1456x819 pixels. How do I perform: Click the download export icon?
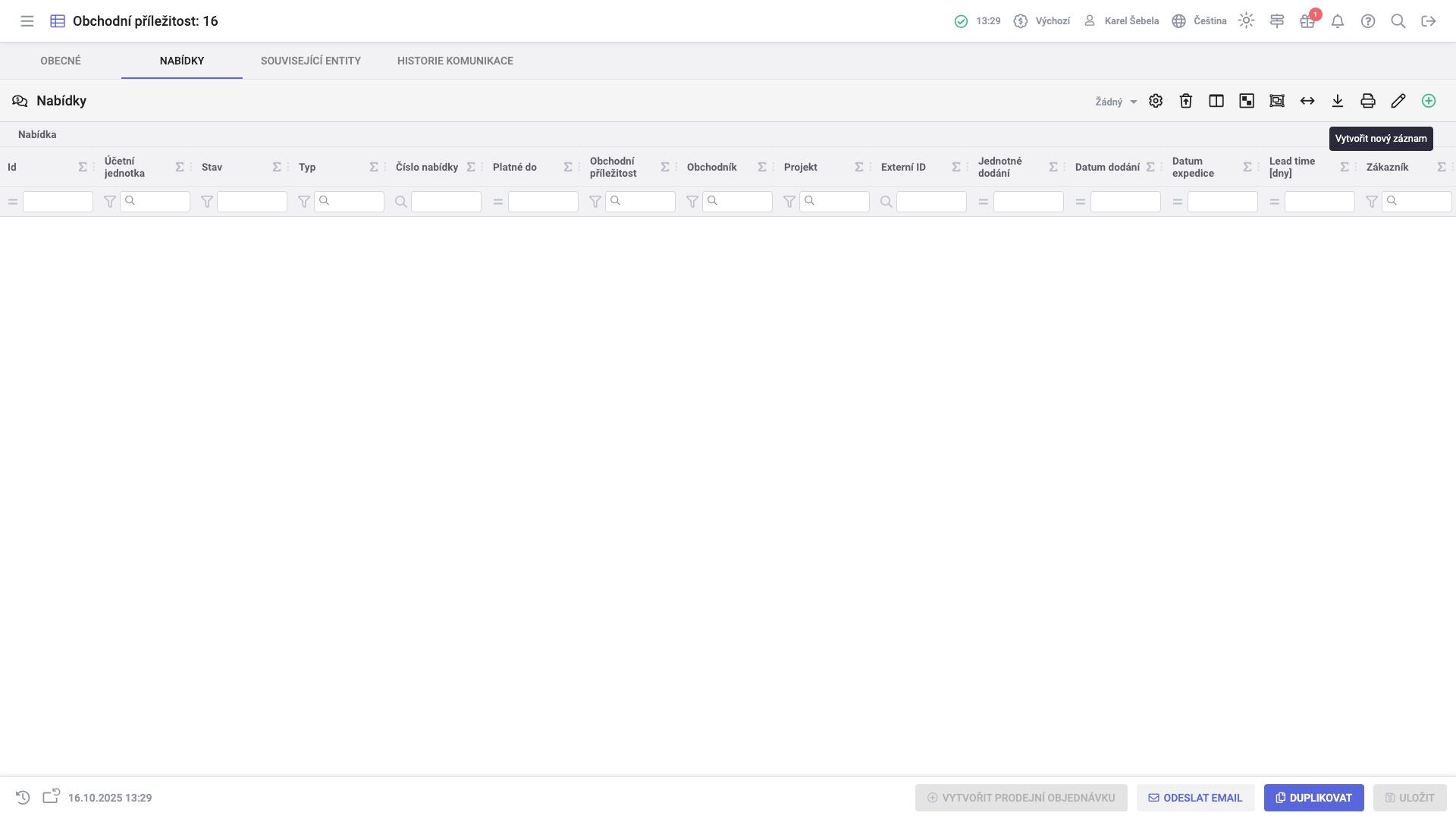click(1338, 101)
